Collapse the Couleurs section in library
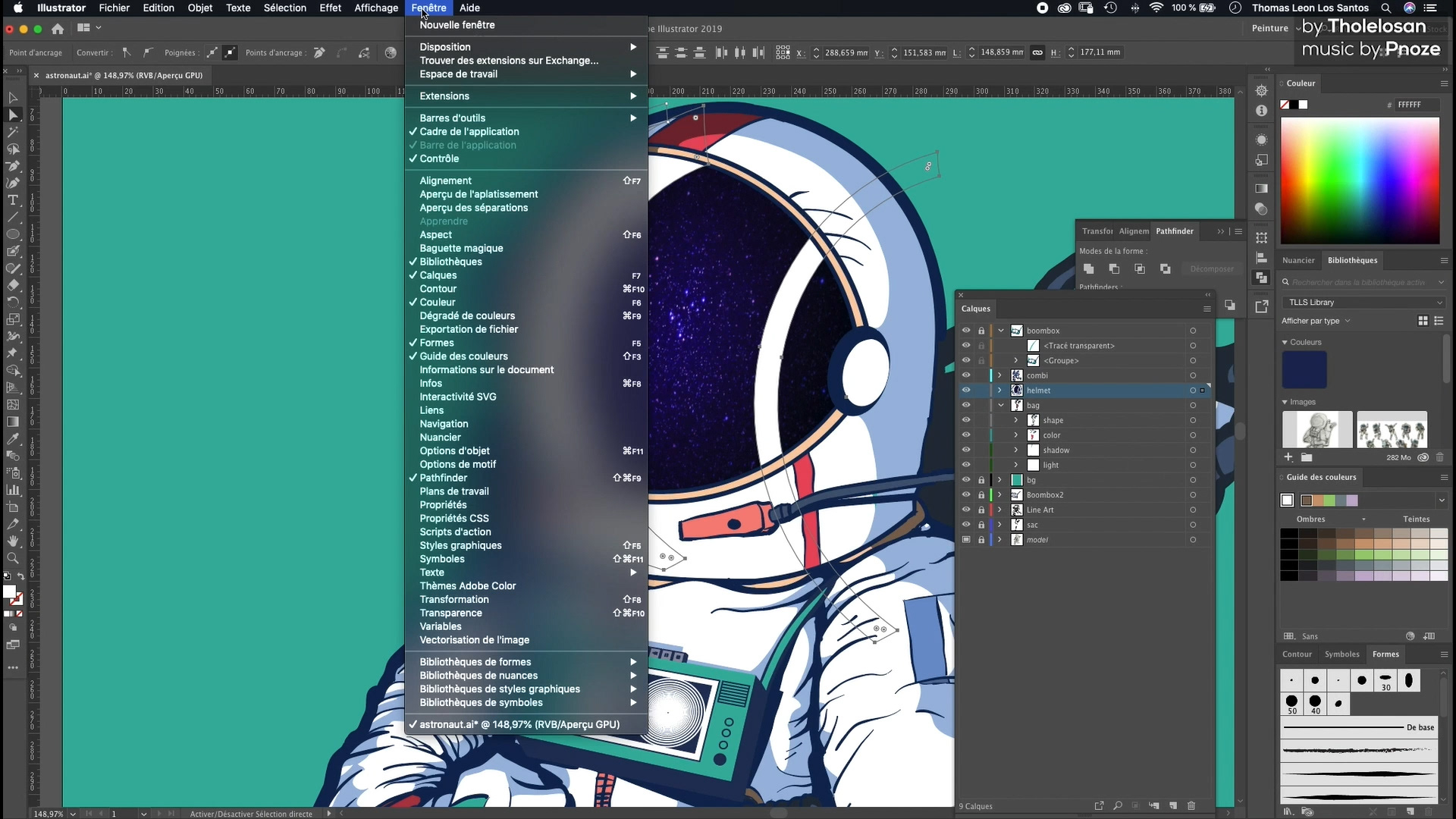1456x819 pixels. (1285, 343)
